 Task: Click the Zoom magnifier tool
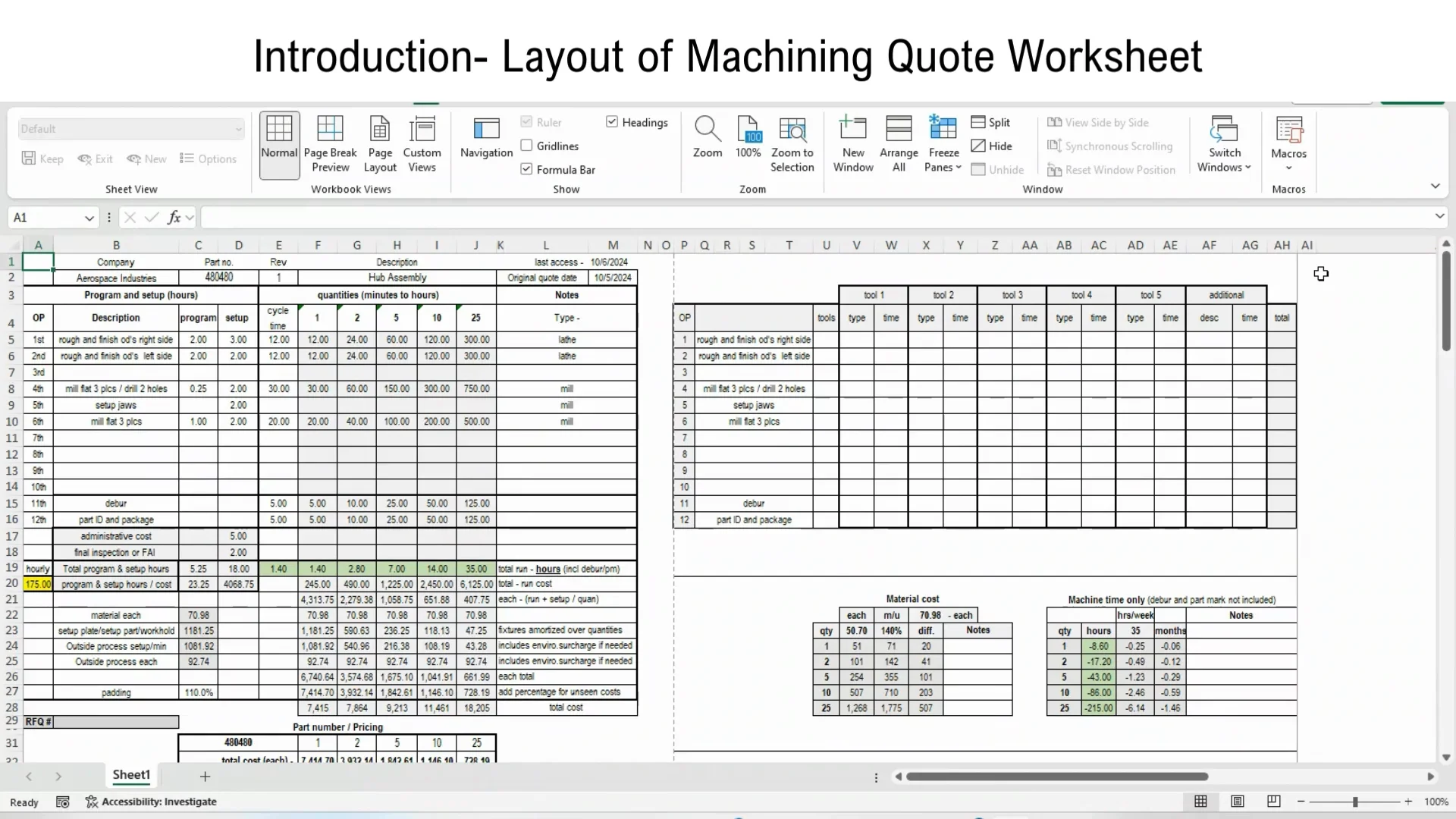click(x=707, y=140)
